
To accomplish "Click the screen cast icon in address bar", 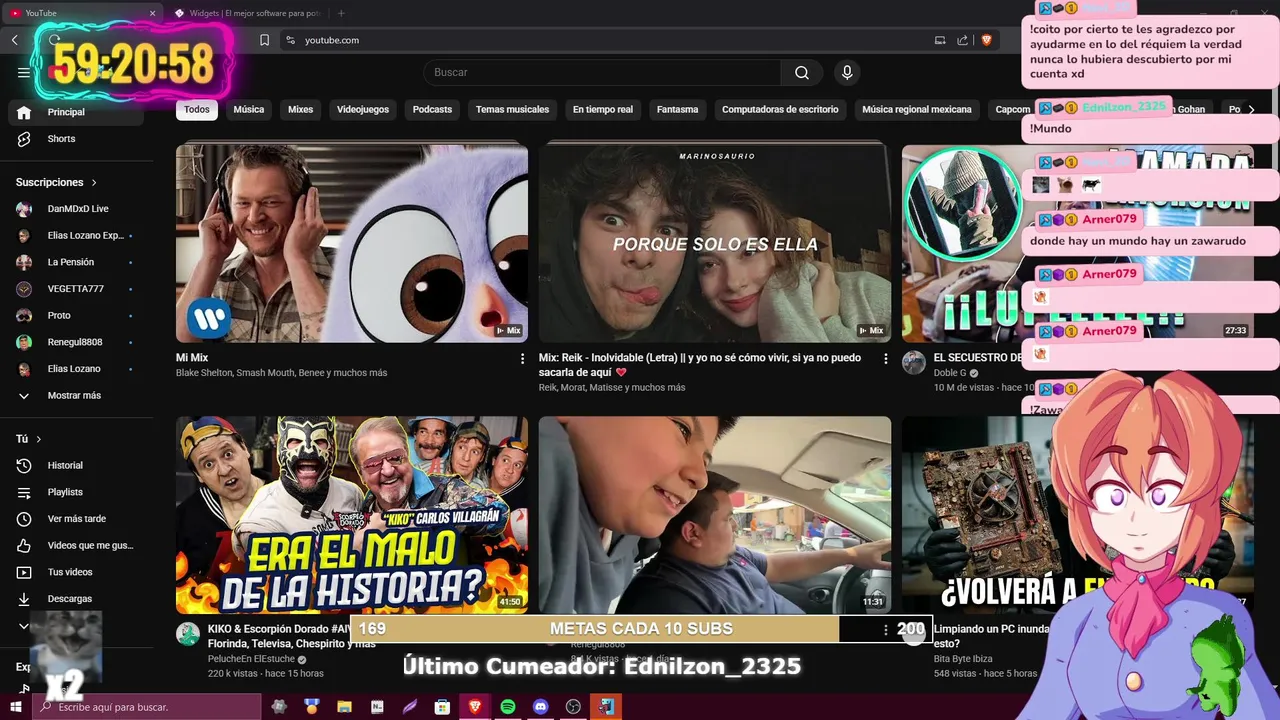I will (940, 40).
